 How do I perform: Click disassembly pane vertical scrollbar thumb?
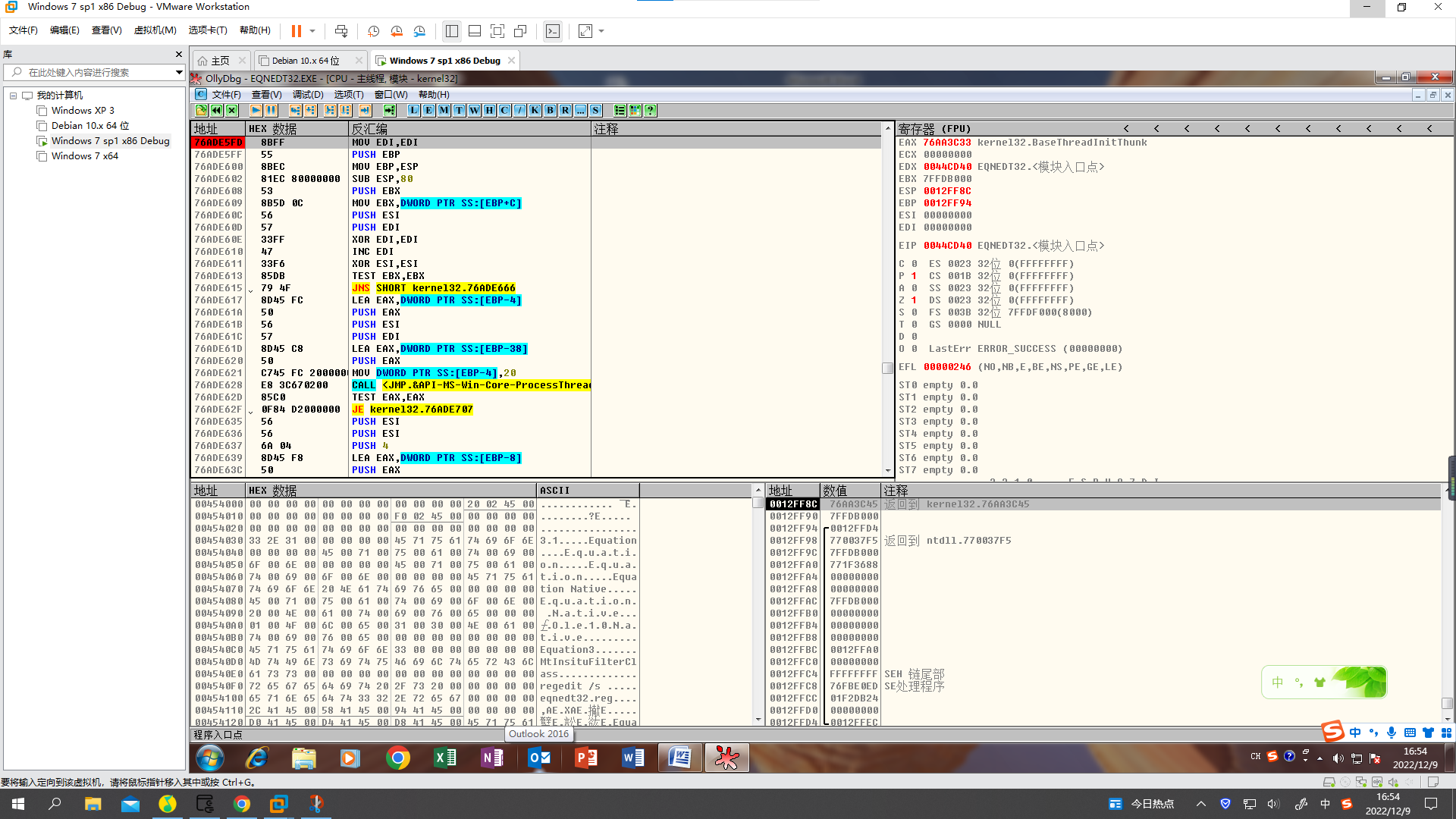[x=887, y=368]
